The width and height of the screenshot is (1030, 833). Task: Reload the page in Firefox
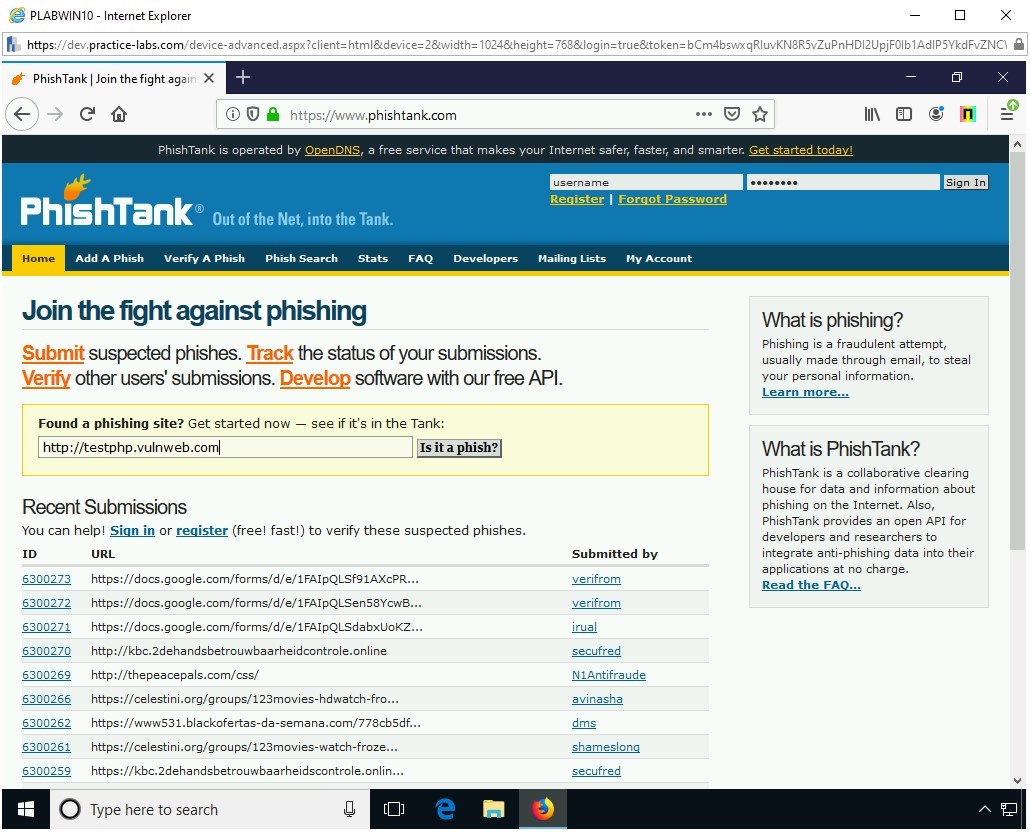pyautogui.click(x=87, y=114)
